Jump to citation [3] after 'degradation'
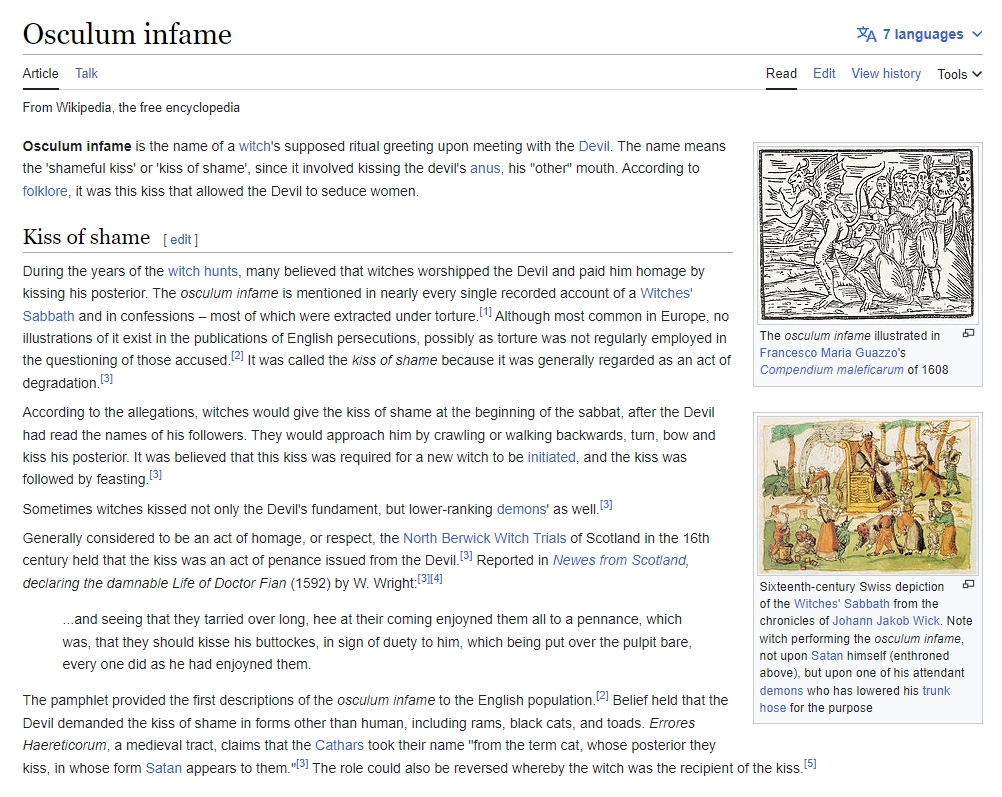 coord(106,378)
